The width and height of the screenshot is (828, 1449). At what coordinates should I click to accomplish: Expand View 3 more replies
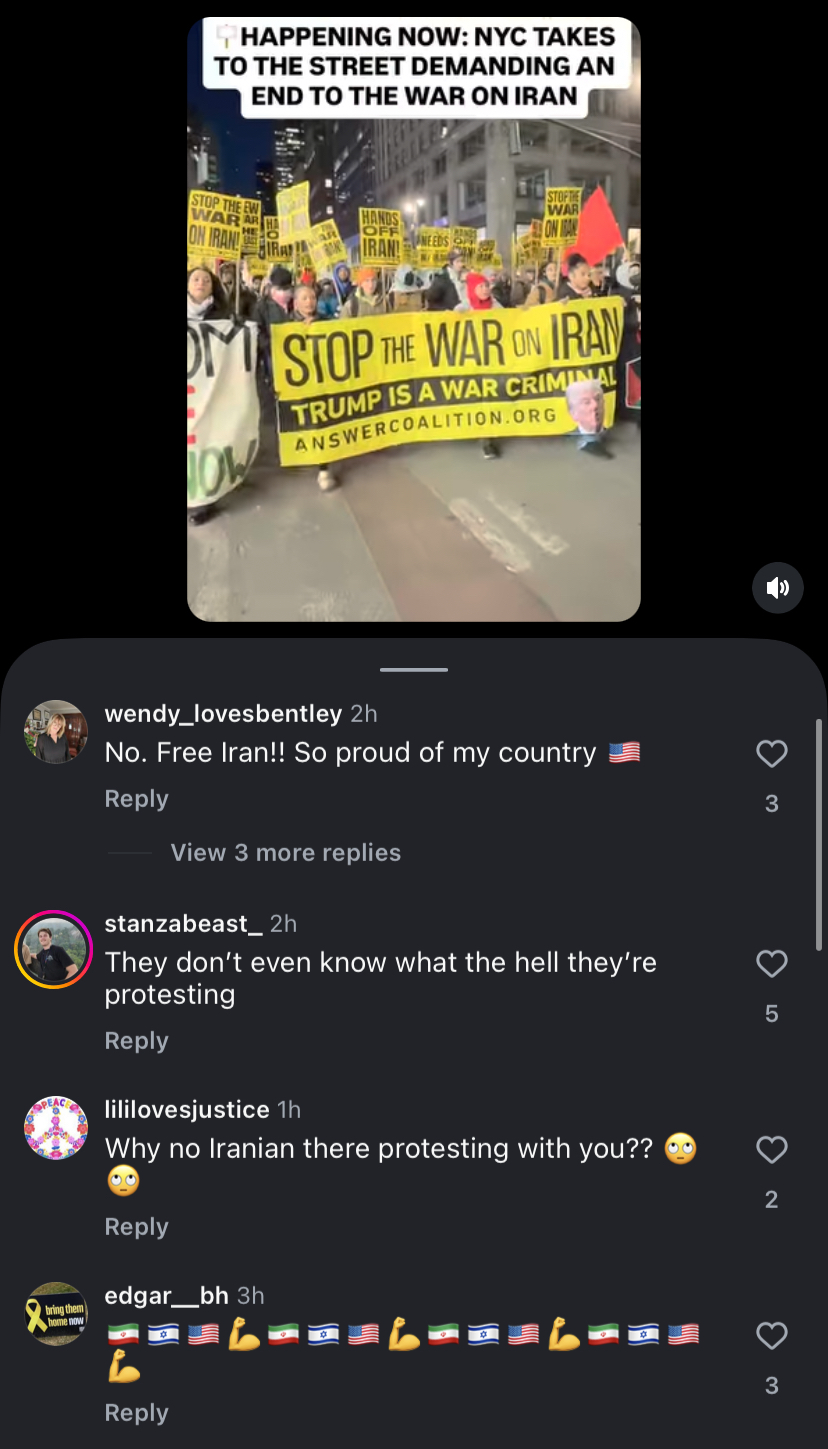[x=285, y=853]
